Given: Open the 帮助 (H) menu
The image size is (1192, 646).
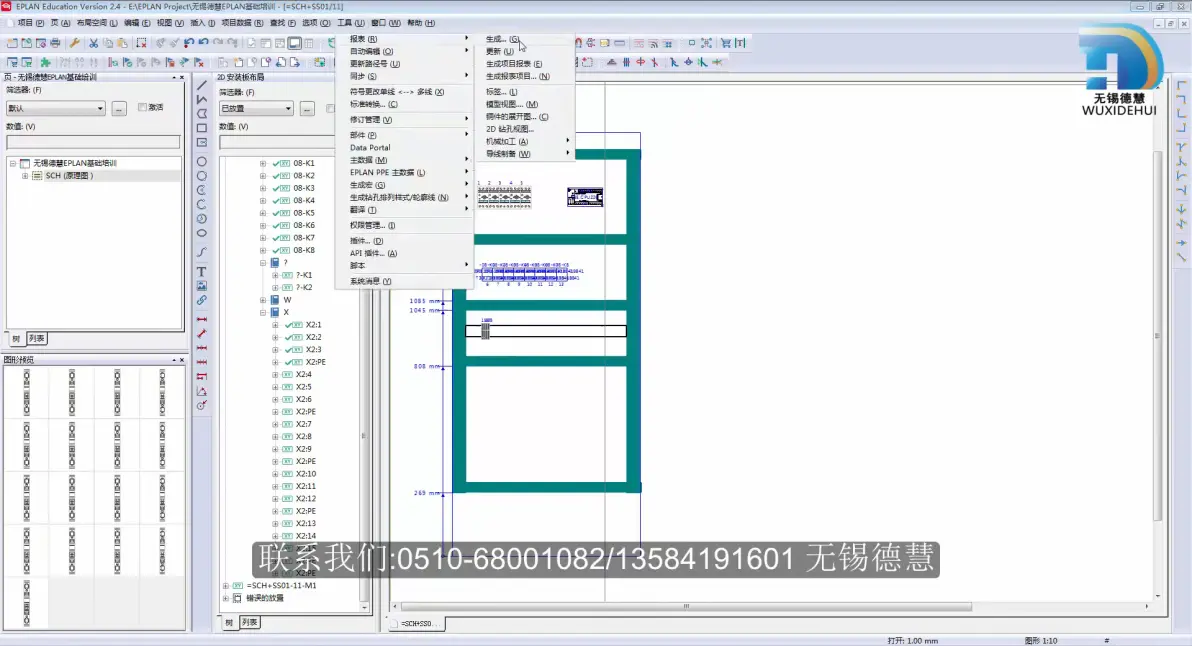Looking at the screenshot, I should tap(421, 23).
